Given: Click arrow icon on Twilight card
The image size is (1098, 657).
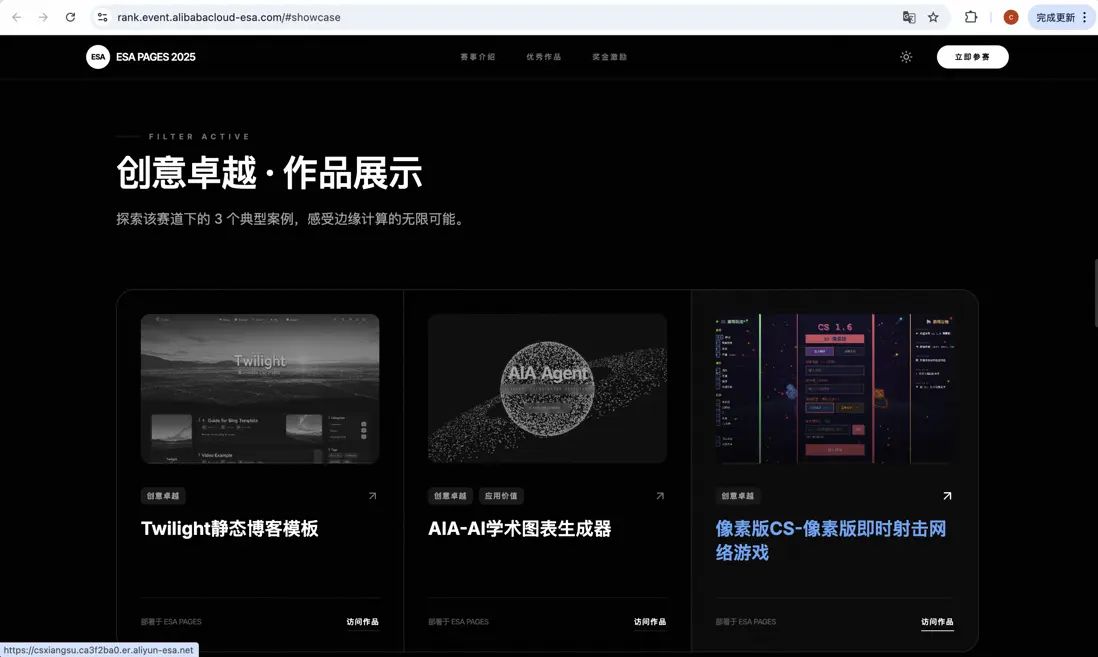Looking at the screenshot, I should [x=373, y=496].
